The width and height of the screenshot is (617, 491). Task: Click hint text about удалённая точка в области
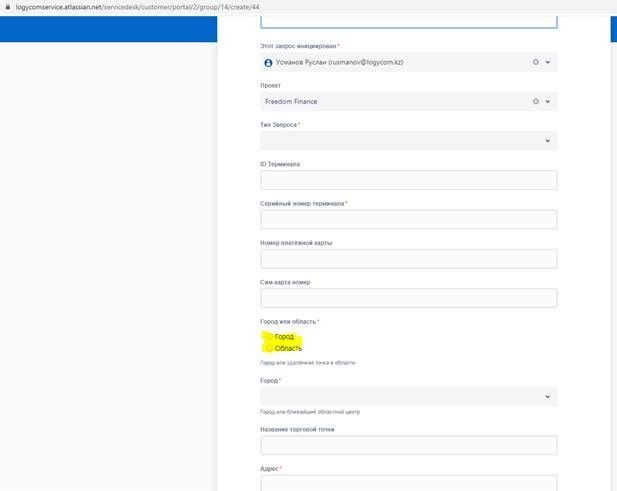point(308,363)
